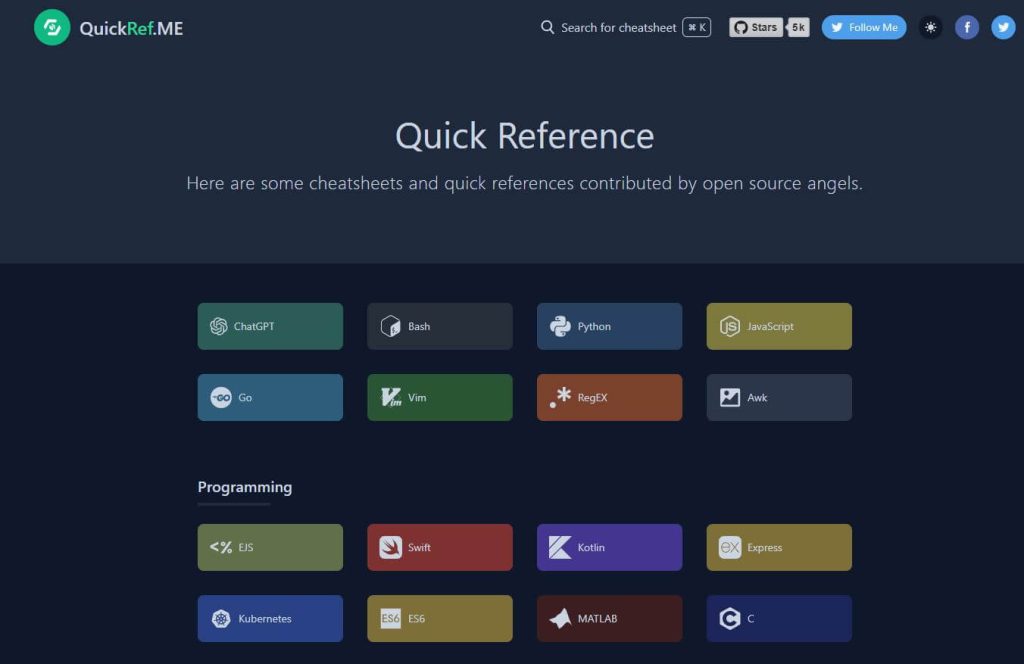Open the Swift cheatsheet

[439, 547]
